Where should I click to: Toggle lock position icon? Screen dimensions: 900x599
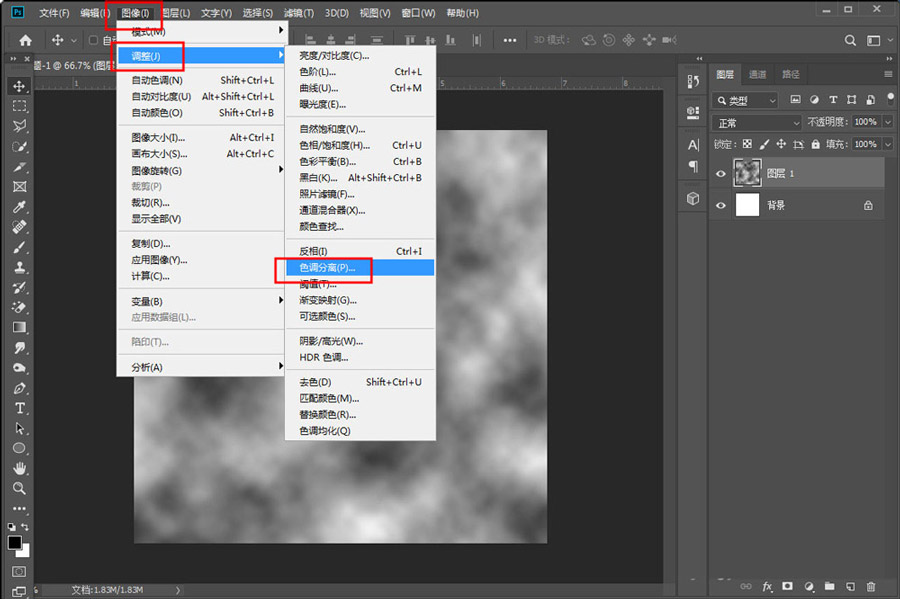click(x=781, y=144)
